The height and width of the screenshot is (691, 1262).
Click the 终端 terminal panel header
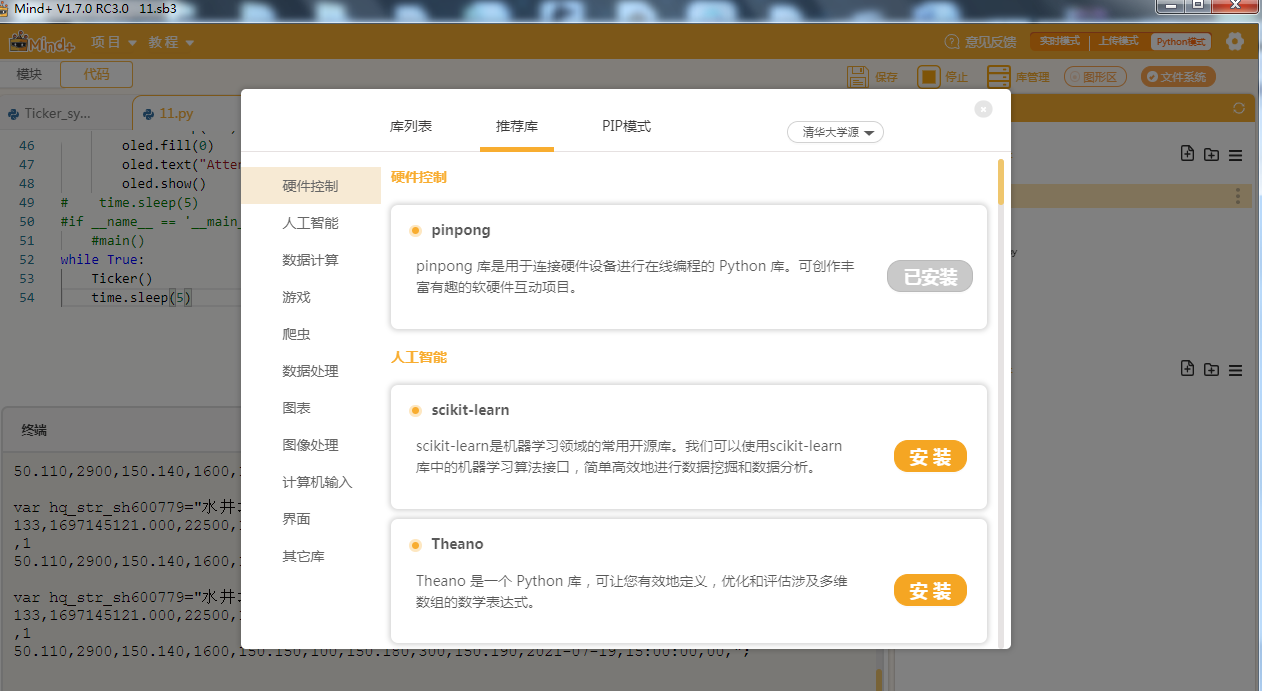34,431
